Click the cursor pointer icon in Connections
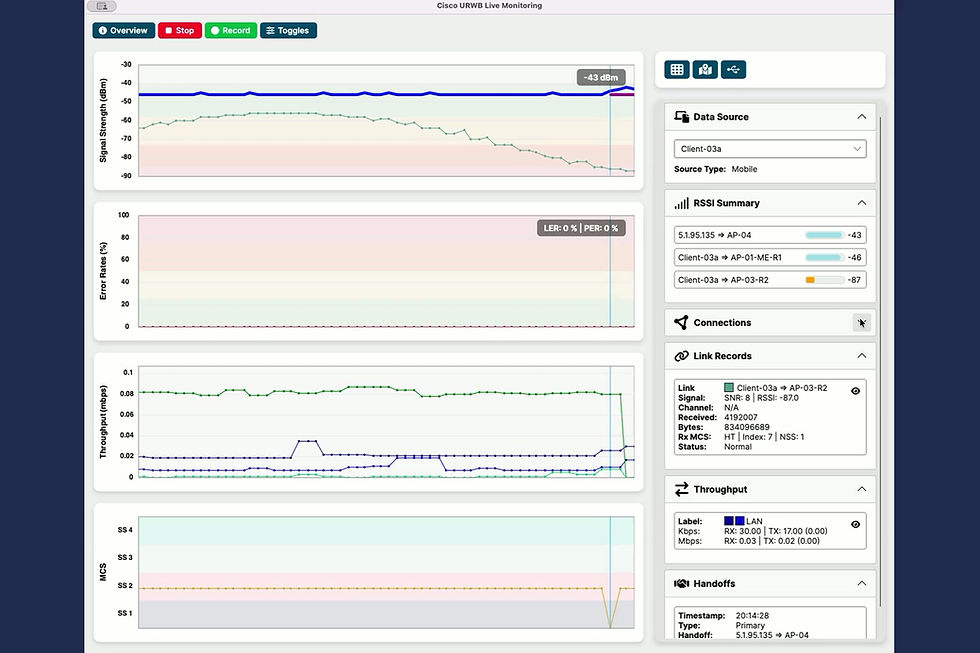 pyautogui.click(x=862, y=322)
